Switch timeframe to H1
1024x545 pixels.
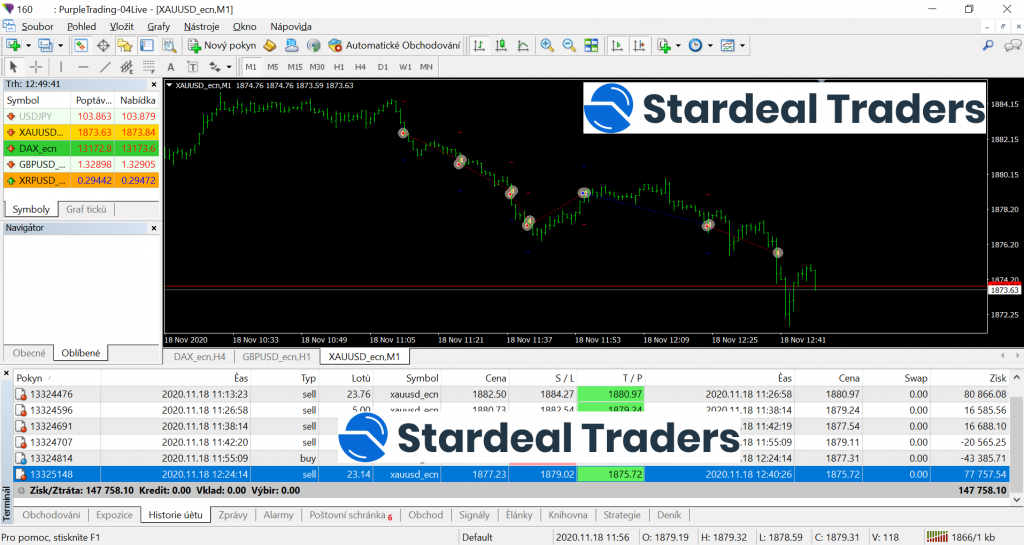coord(339,67)
